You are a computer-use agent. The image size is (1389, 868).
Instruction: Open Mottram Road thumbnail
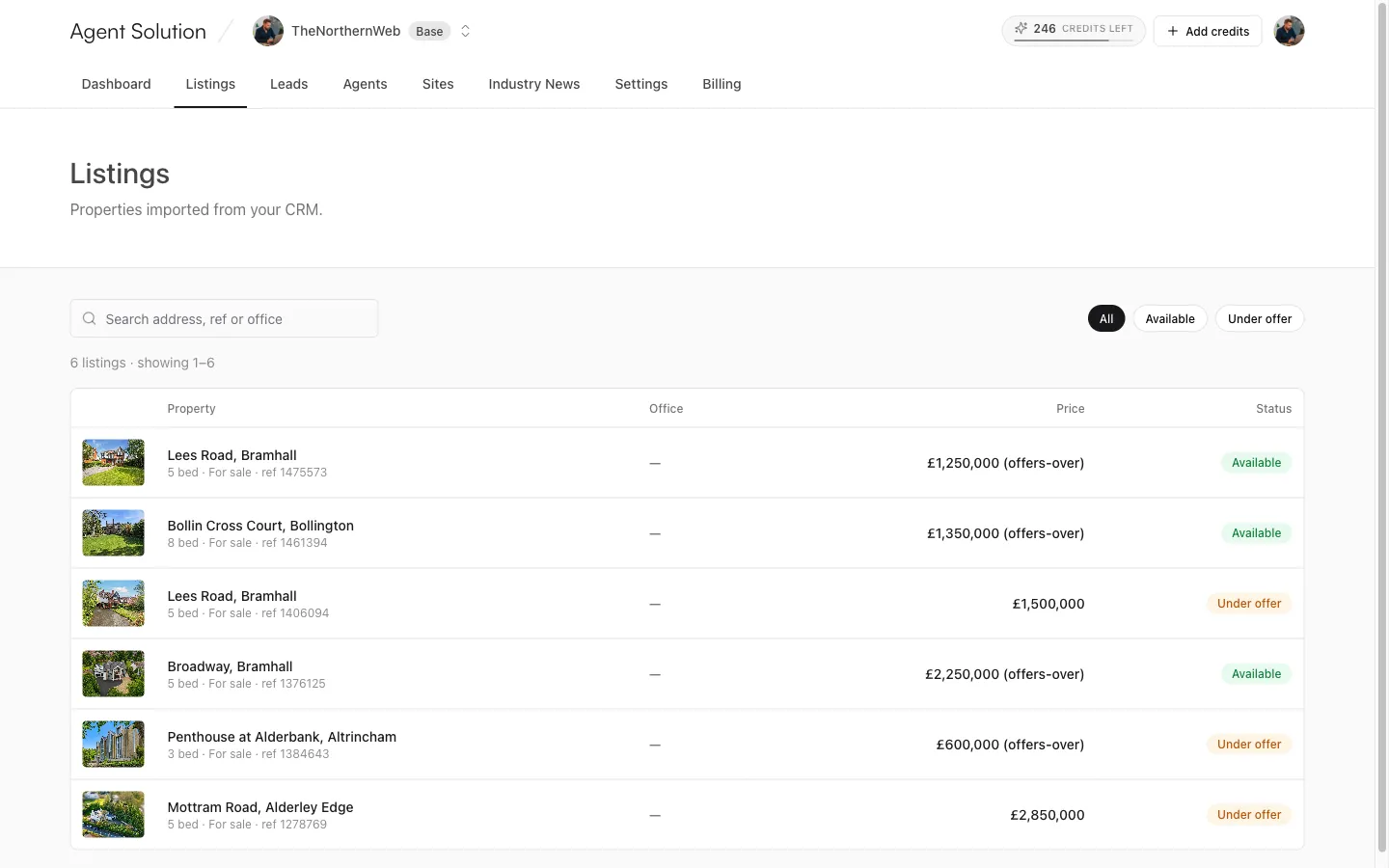click(x=113, y=815)
